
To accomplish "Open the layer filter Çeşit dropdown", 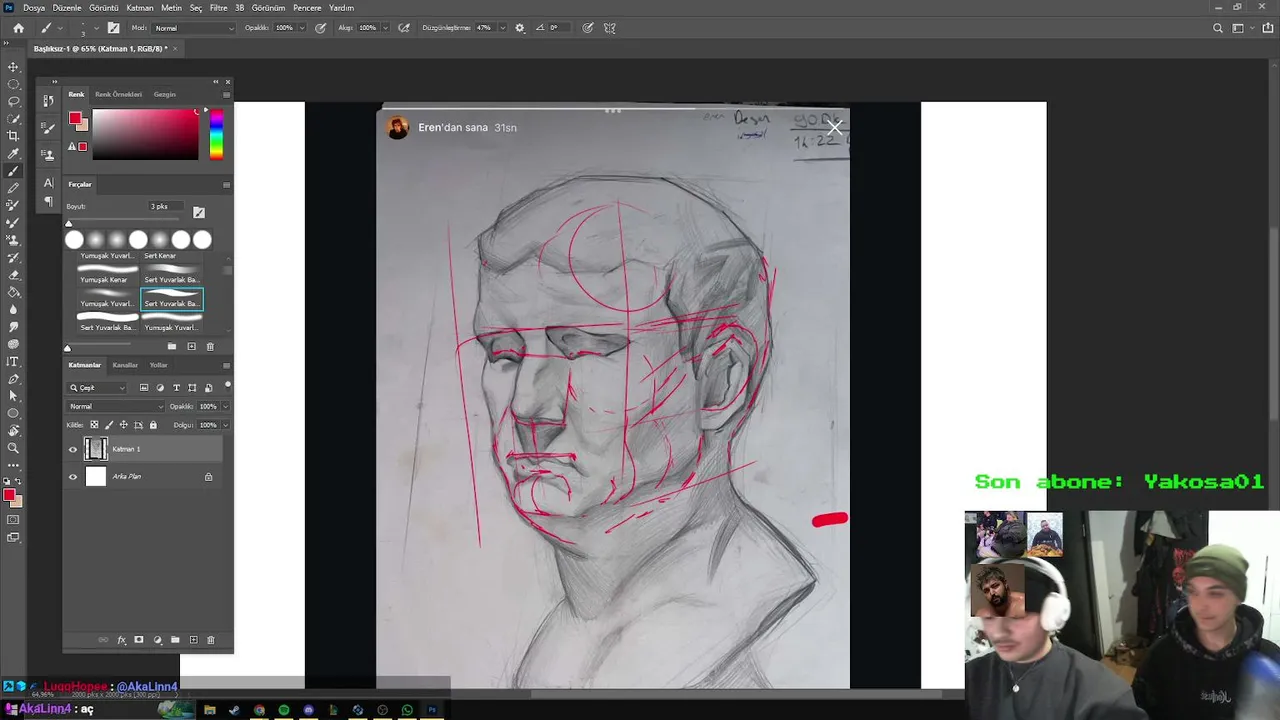I will pyautogui.click(x=97, y=388).
